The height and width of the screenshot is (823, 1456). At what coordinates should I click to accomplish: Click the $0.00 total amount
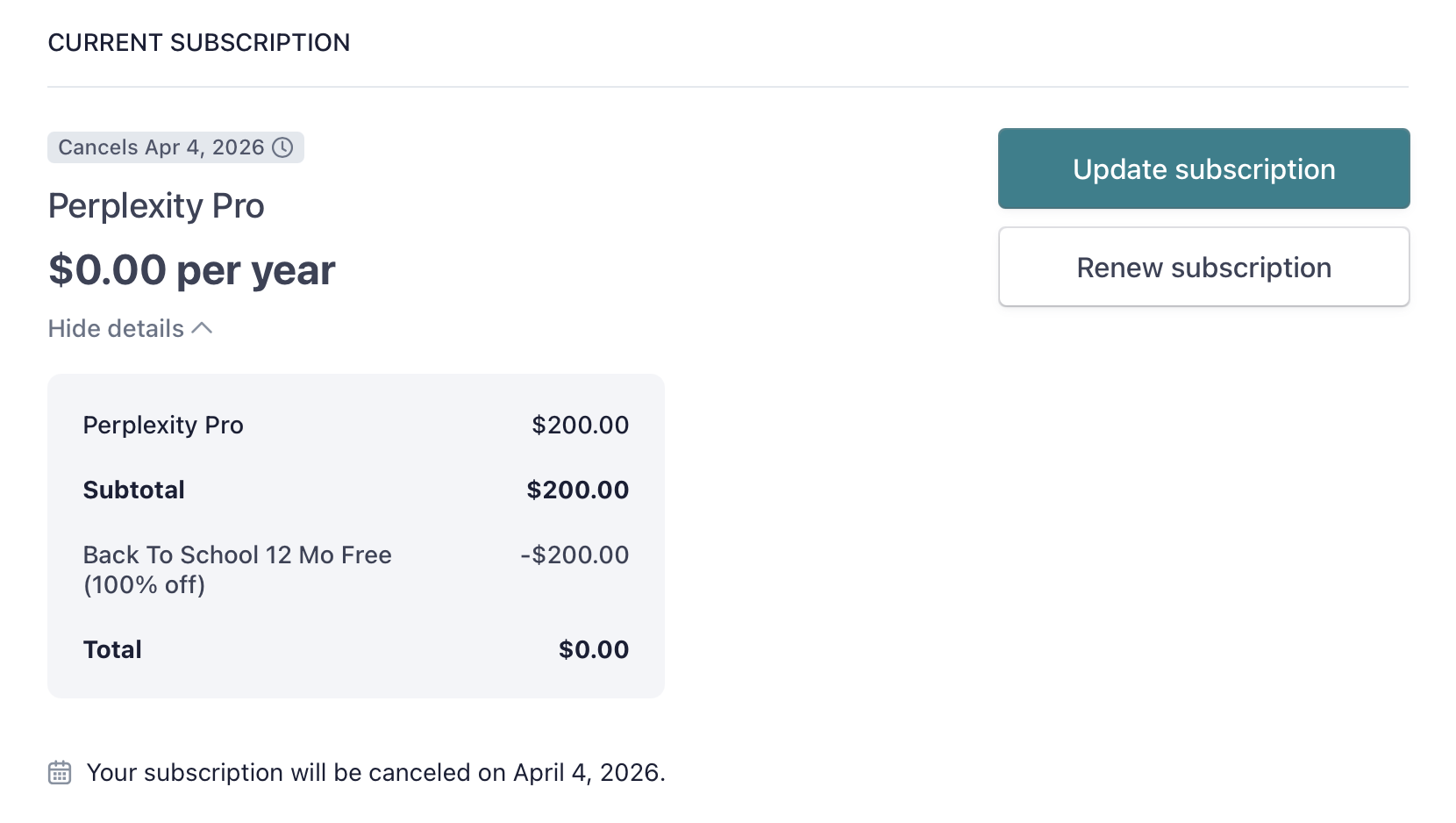[x=594, y=649]
